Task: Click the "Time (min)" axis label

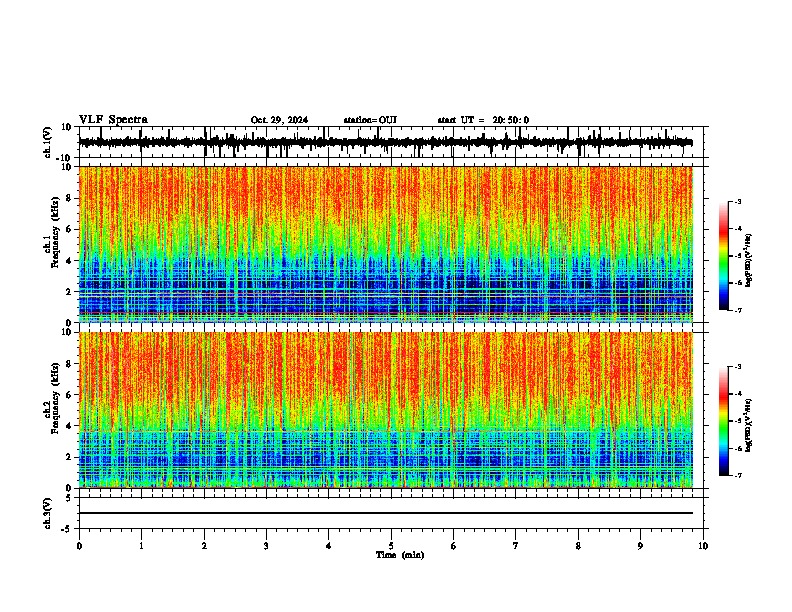Action: coord(400,555)
